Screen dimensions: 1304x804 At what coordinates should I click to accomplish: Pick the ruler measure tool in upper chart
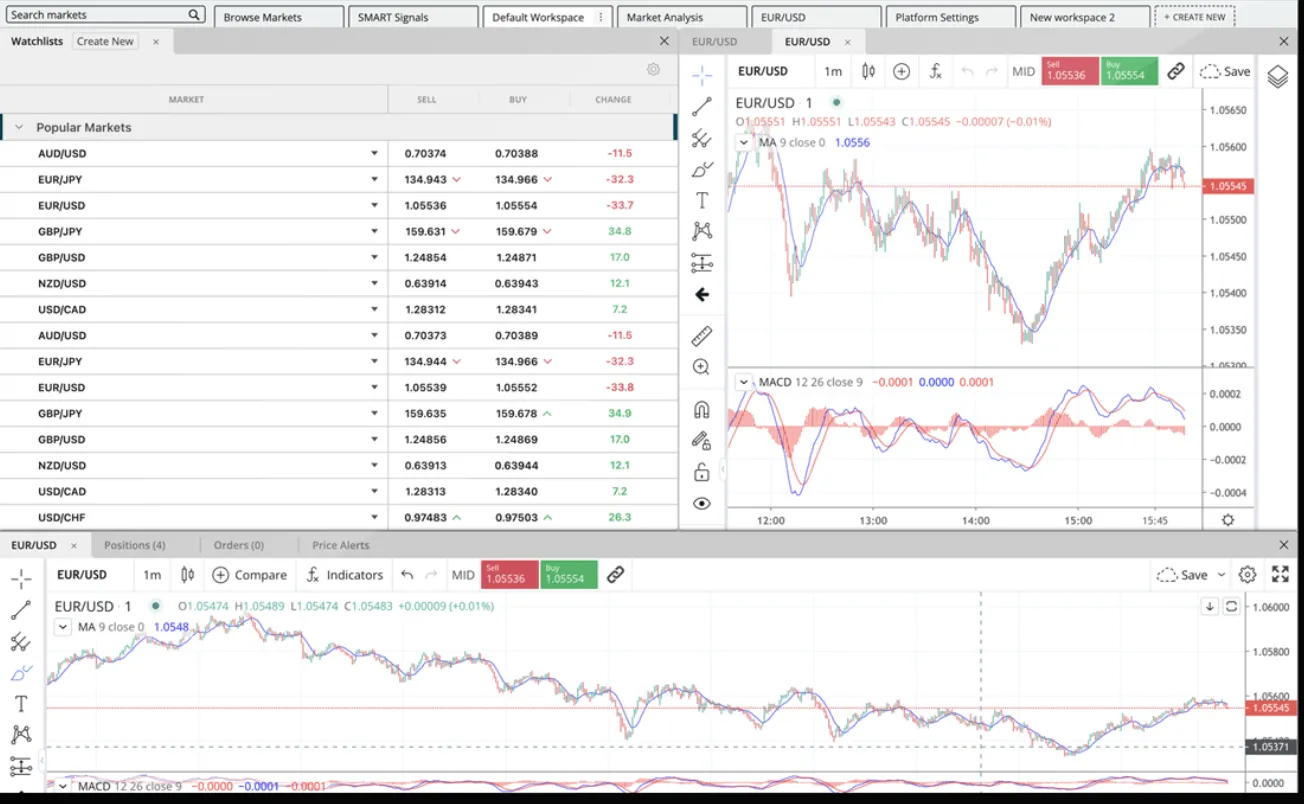702,336
